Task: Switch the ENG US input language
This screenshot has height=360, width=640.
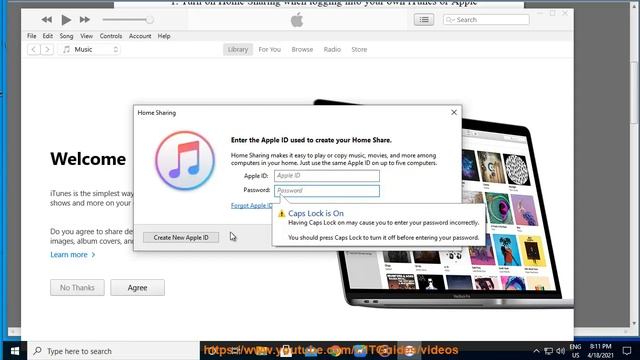Action: (x=576, y=351)
